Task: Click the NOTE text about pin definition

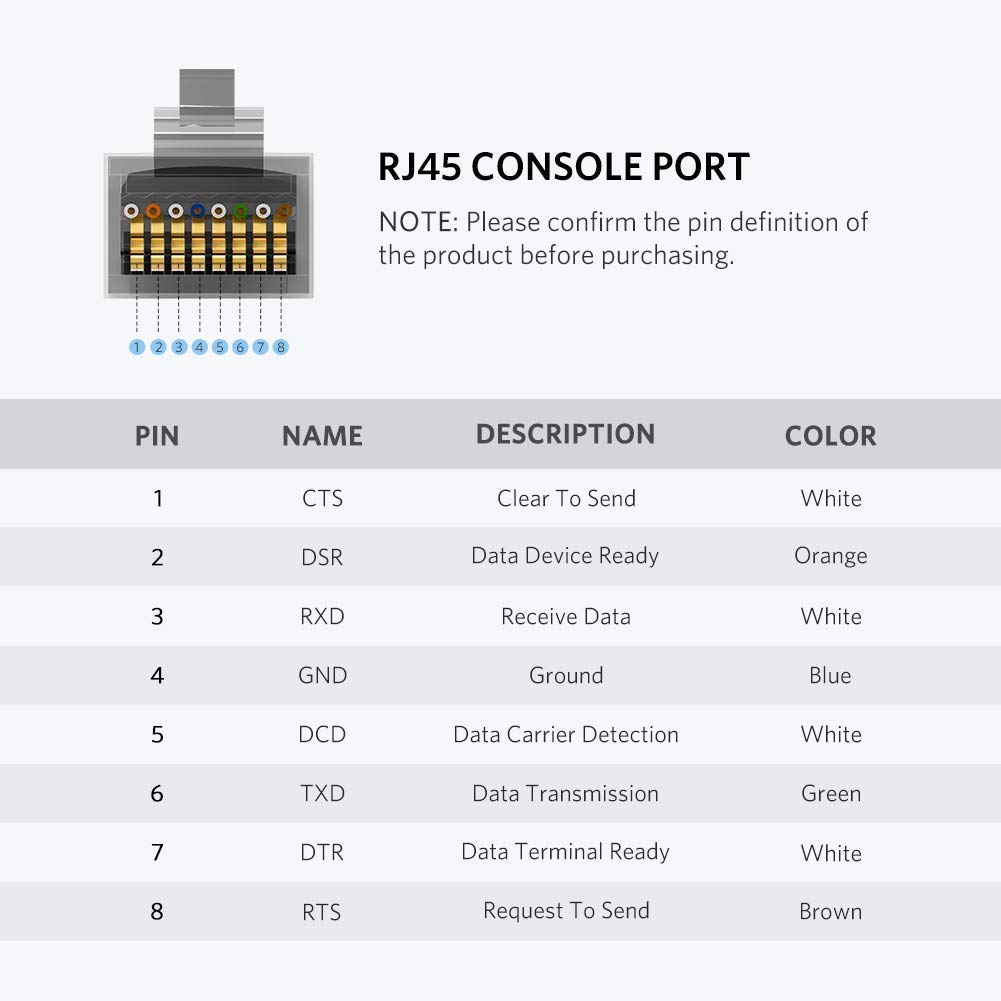Action: pyautogui.click(x=622, y=238)
